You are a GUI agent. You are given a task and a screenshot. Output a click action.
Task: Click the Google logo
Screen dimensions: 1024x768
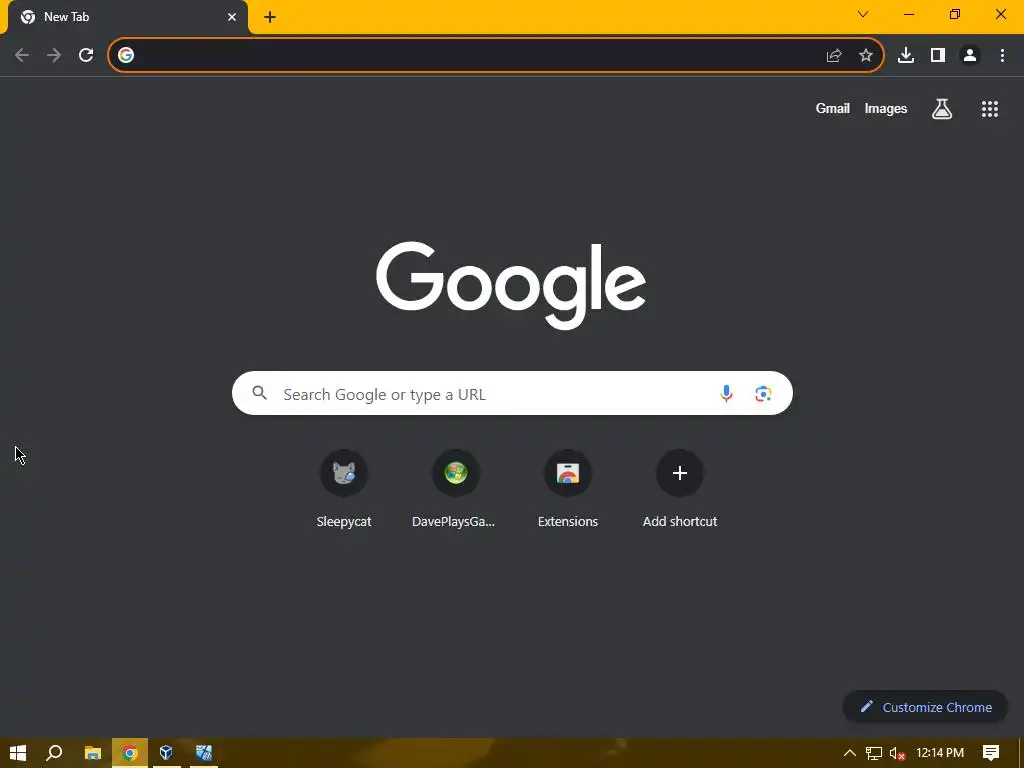click(x=511, y=285)
